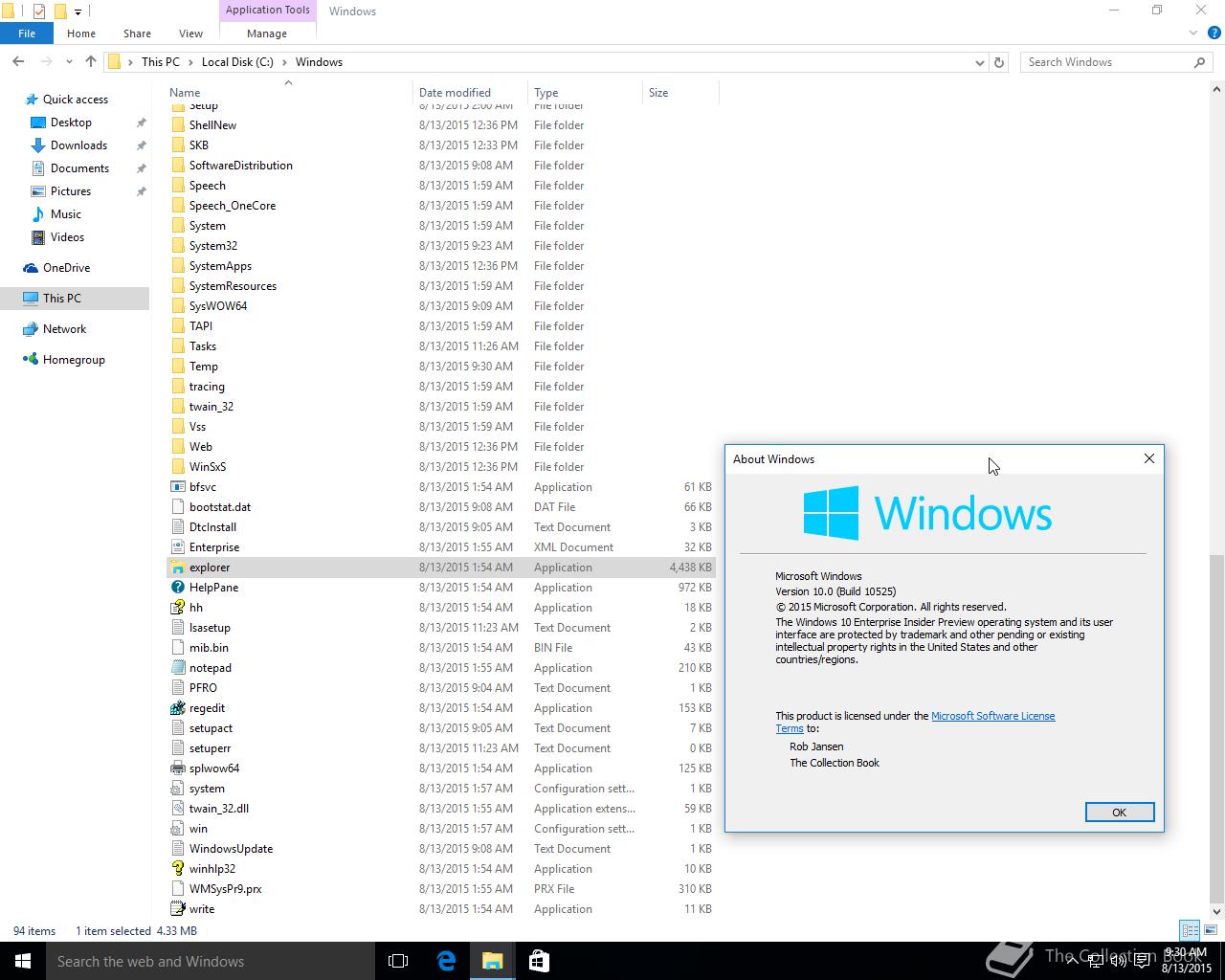This screenshot has height=980, width=1225.
Task: Refresh the Windows folder view
Action: pos(999,62)
